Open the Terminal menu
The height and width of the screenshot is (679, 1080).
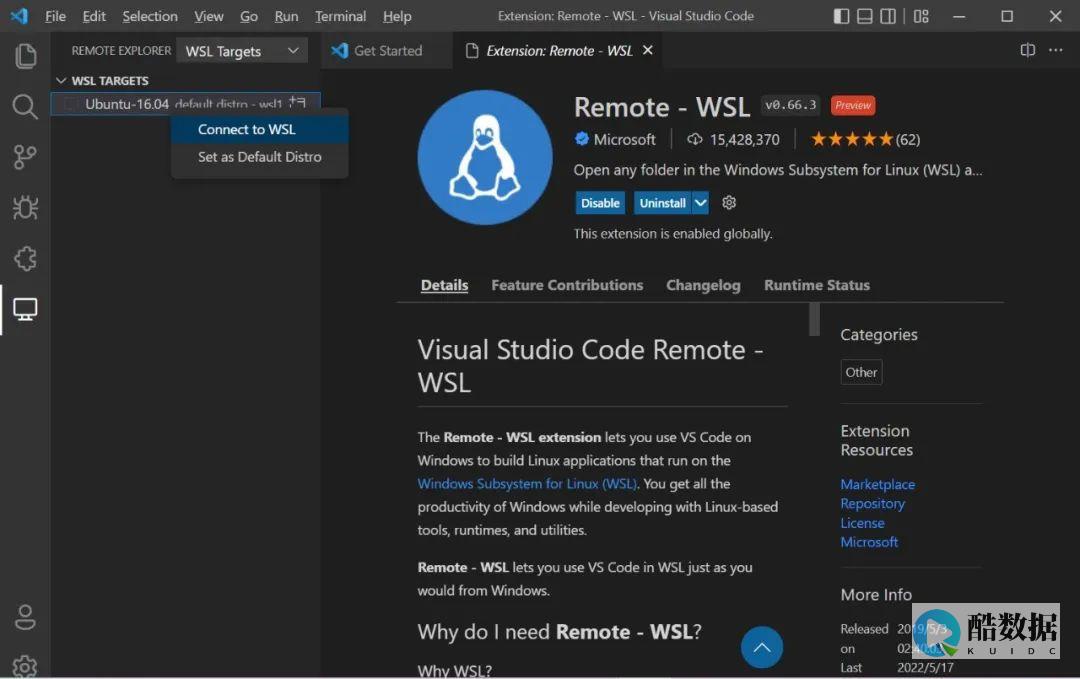340,16
